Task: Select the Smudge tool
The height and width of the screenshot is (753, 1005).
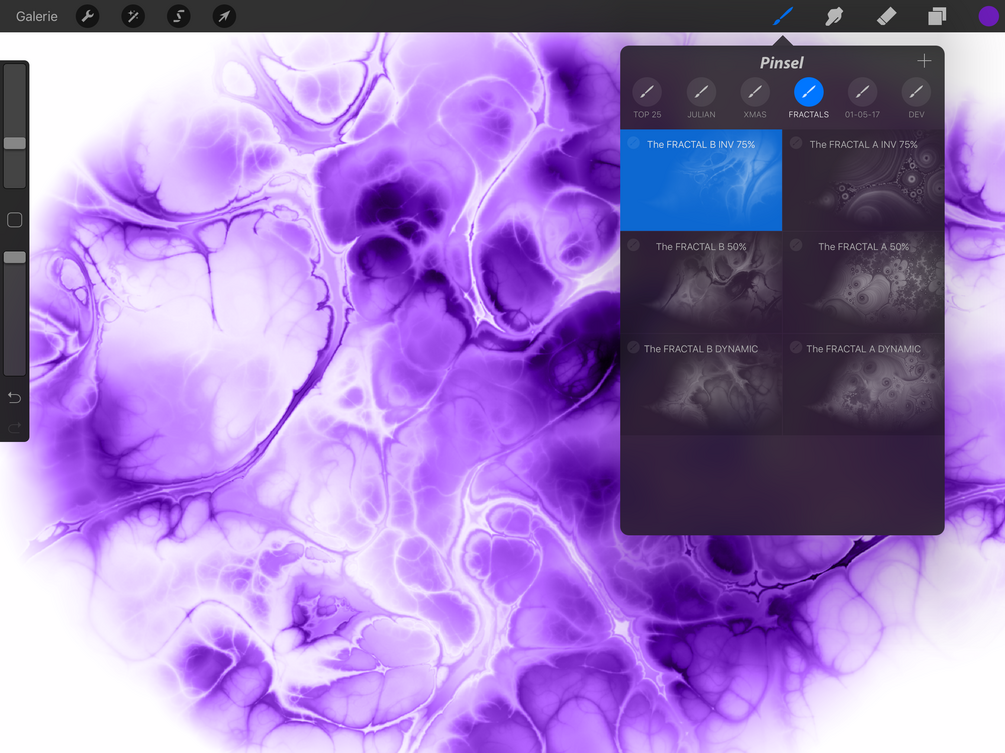Action: tap(834, 16)
